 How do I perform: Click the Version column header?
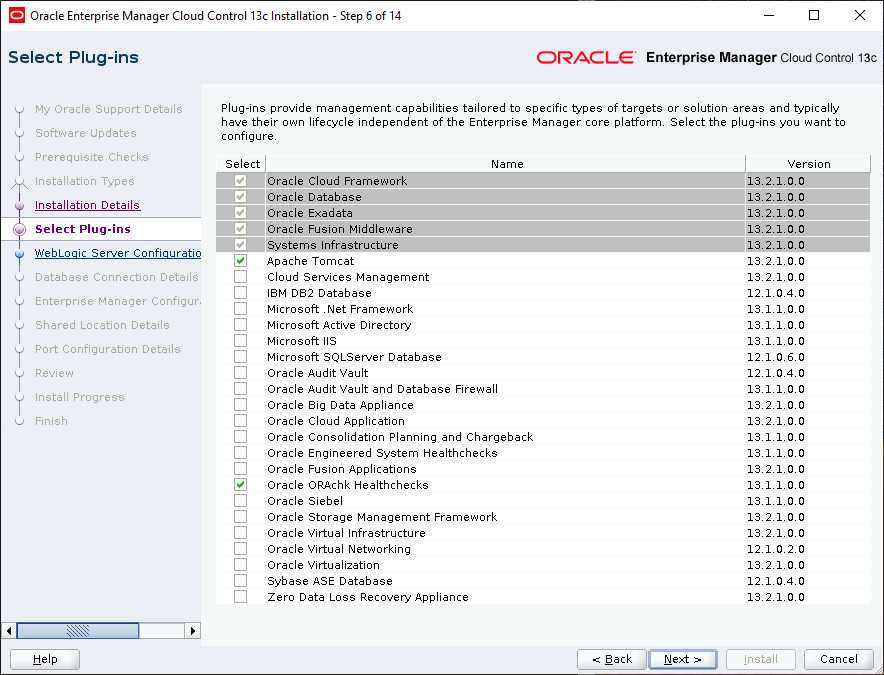click(x=808, y=164)
